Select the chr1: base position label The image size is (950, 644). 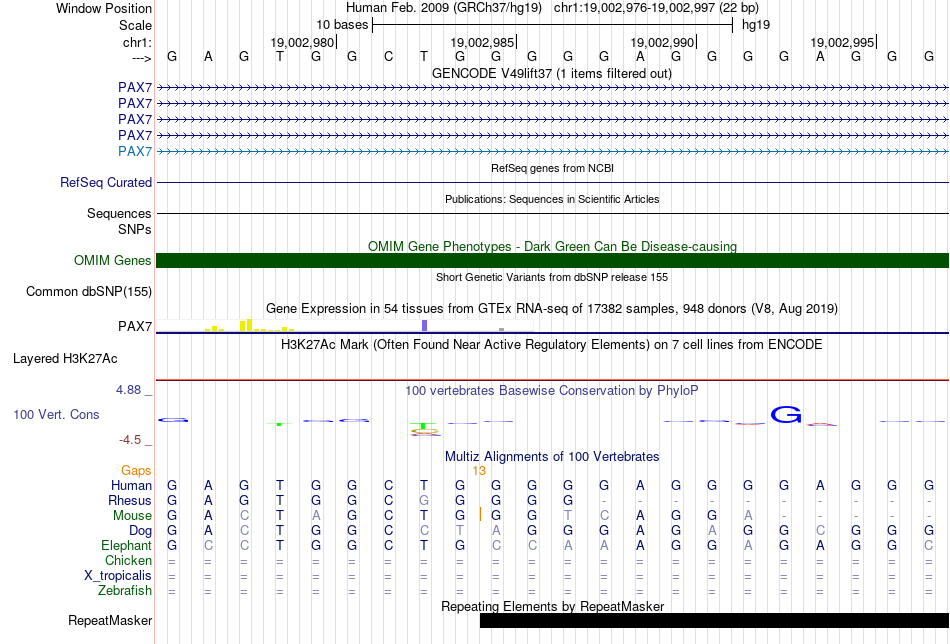(137, 42)
